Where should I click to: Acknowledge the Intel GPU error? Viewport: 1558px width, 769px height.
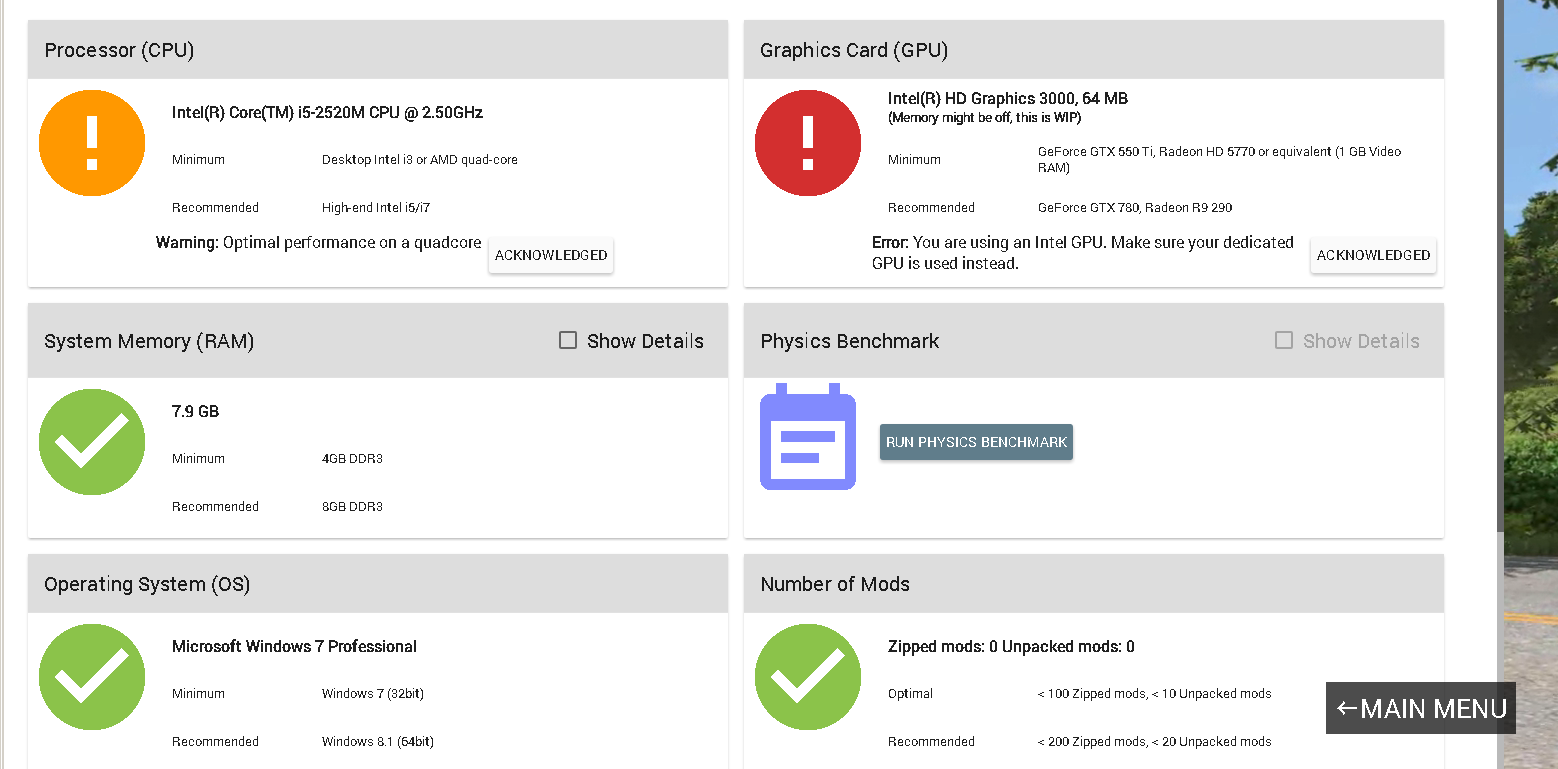1373,255
